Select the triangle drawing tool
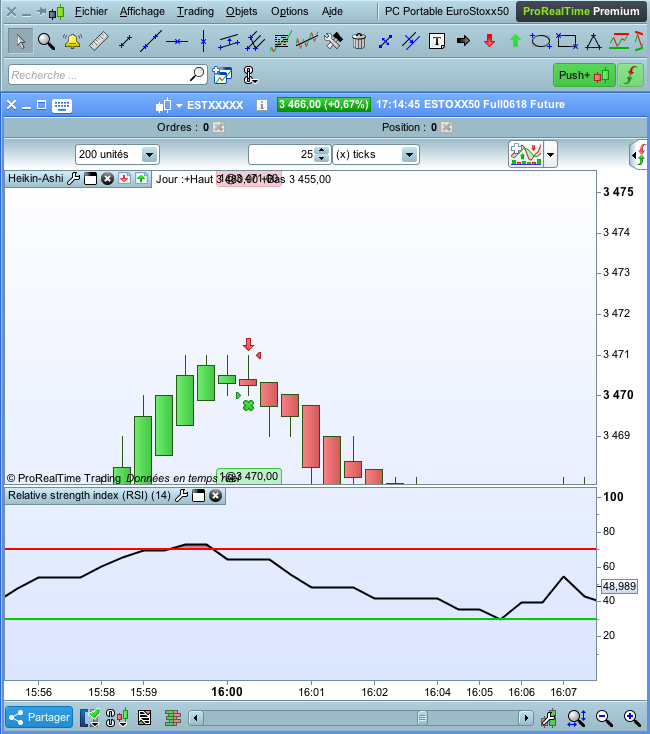Screen dimensions: 650x734 (x=593, y=41)
